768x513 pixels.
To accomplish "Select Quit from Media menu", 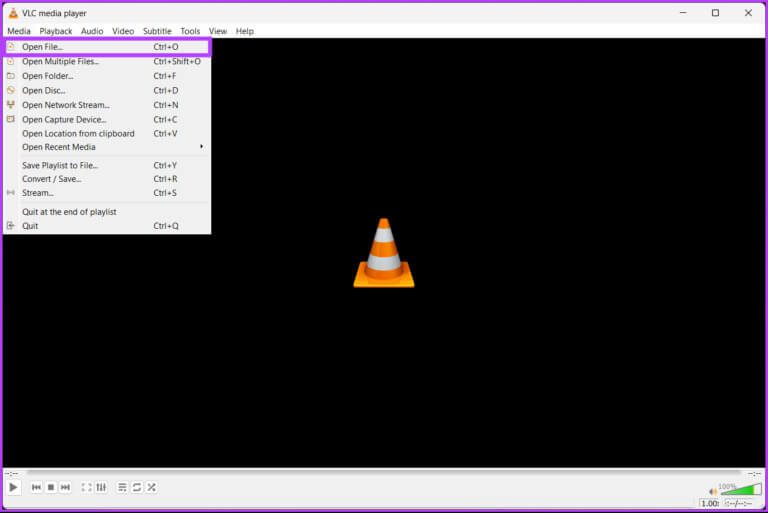I will pyautogui.click(x=30, y=226).
